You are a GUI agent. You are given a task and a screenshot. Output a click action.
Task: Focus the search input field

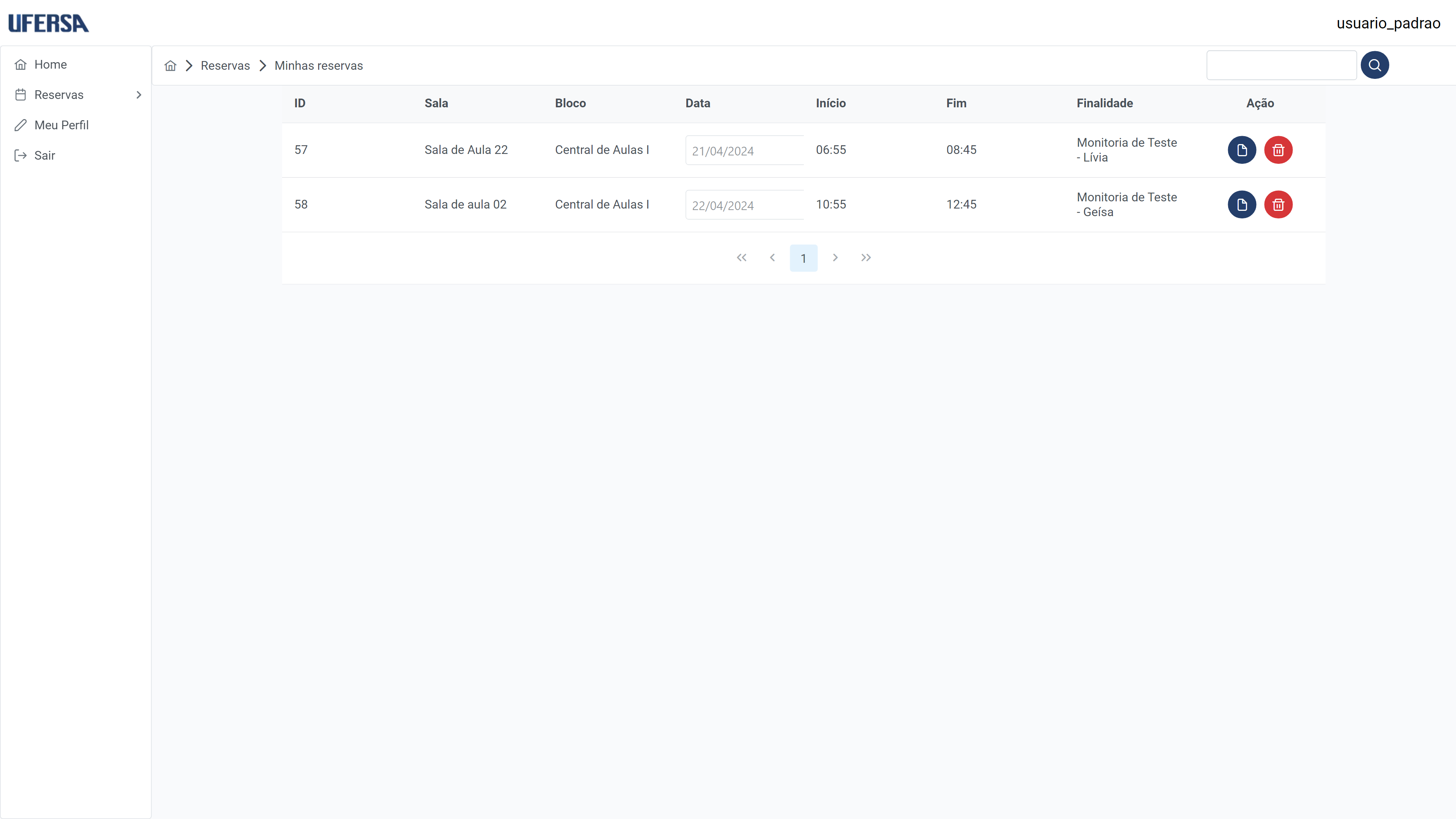tap(1281, 65)
